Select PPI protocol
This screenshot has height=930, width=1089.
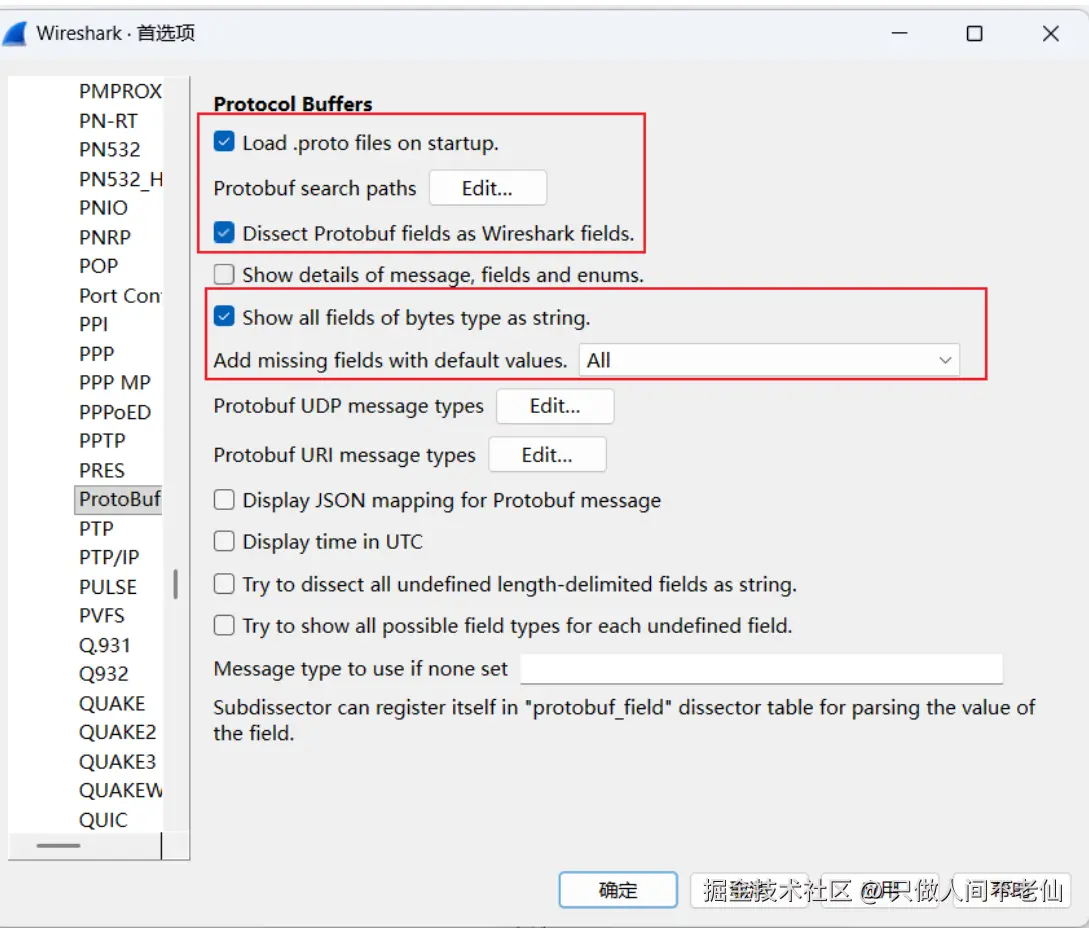[x=94, y=324]
